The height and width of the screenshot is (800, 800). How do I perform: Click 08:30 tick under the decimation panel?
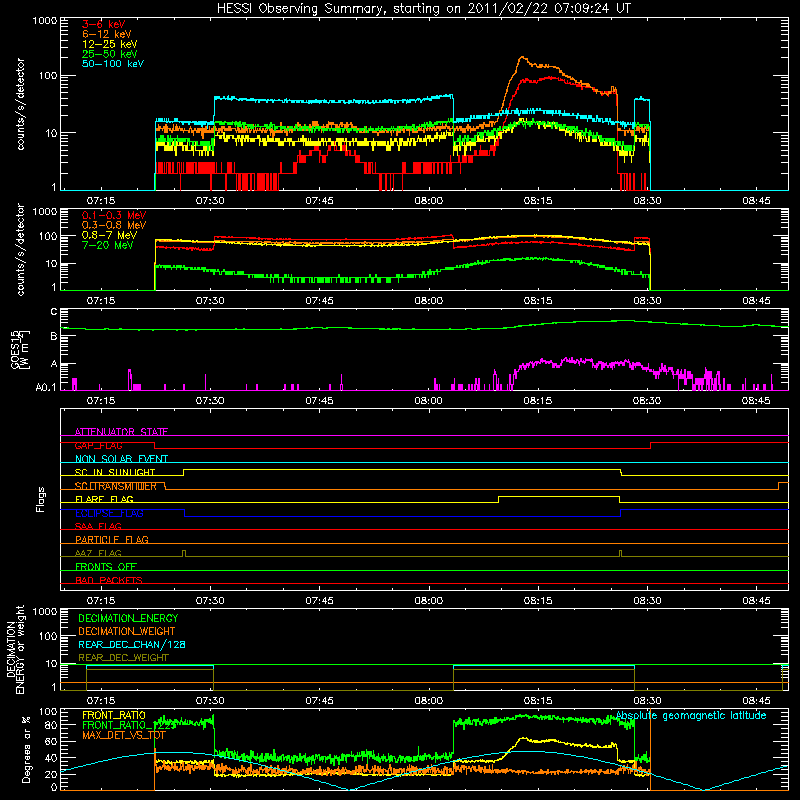coord(647,701)
